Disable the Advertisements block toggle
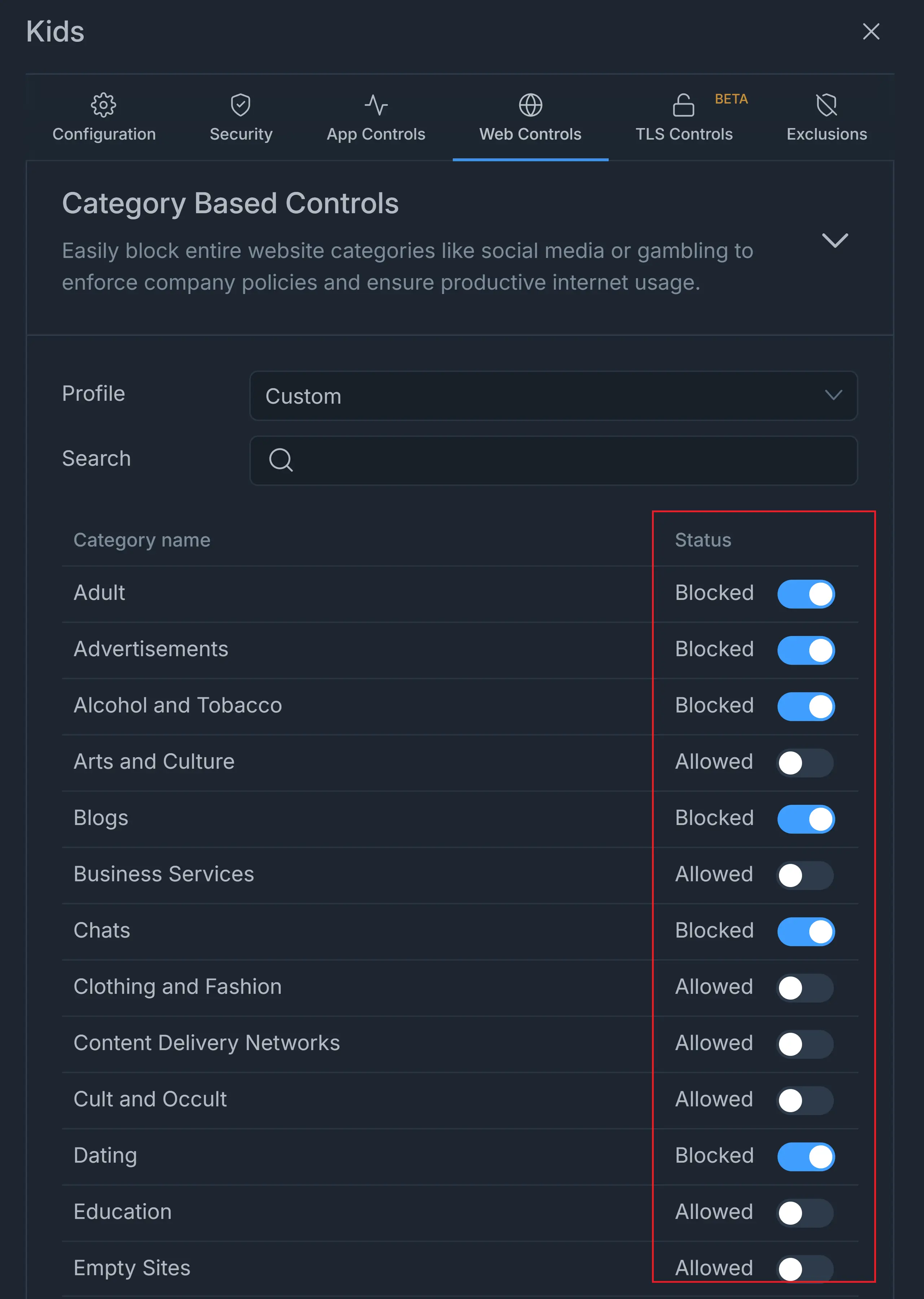 tap(806, 650)
